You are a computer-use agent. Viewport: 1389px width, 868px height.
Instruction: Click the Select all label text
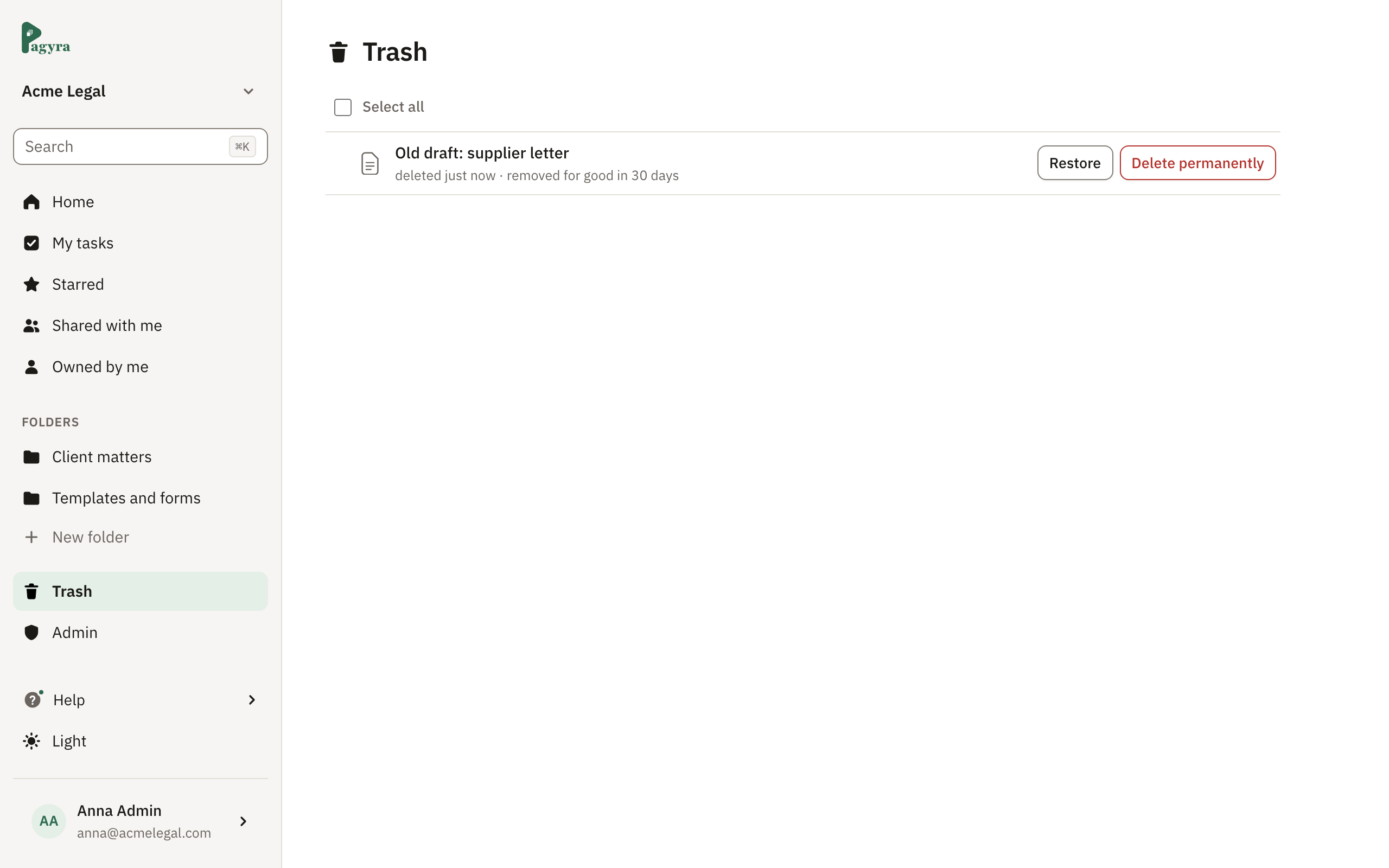coord(393,107)
